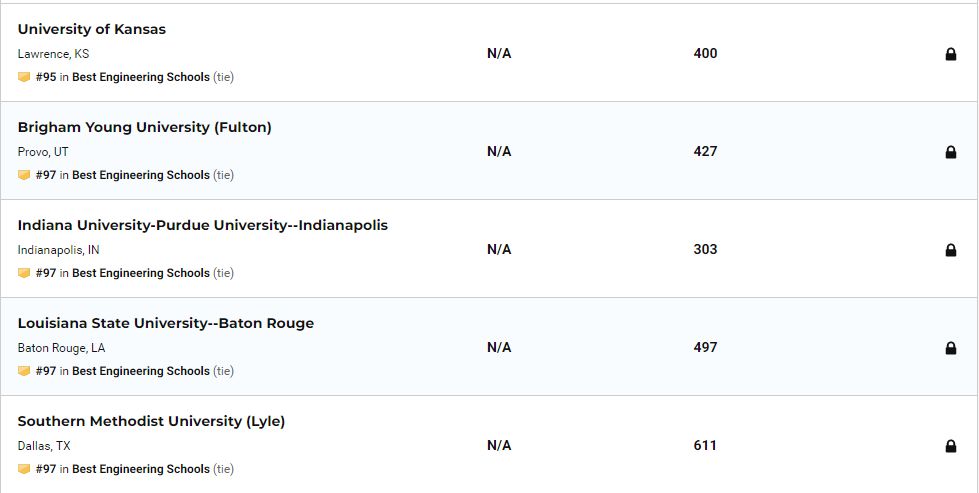Open Southern Methodist University (Lyle) page

click(151, 421)
